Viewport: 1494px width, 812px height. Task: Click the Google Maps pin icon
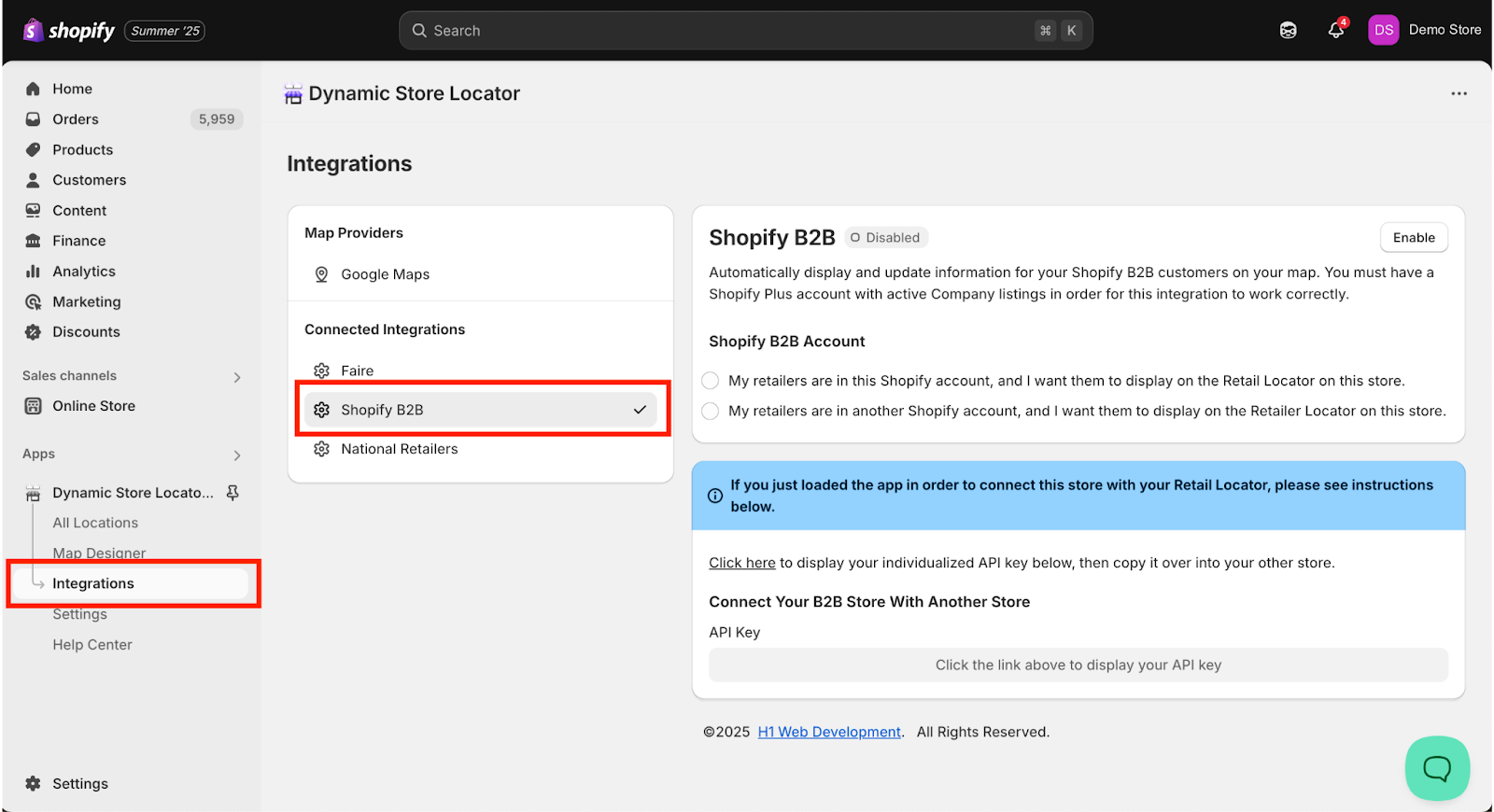coord(321,274)
